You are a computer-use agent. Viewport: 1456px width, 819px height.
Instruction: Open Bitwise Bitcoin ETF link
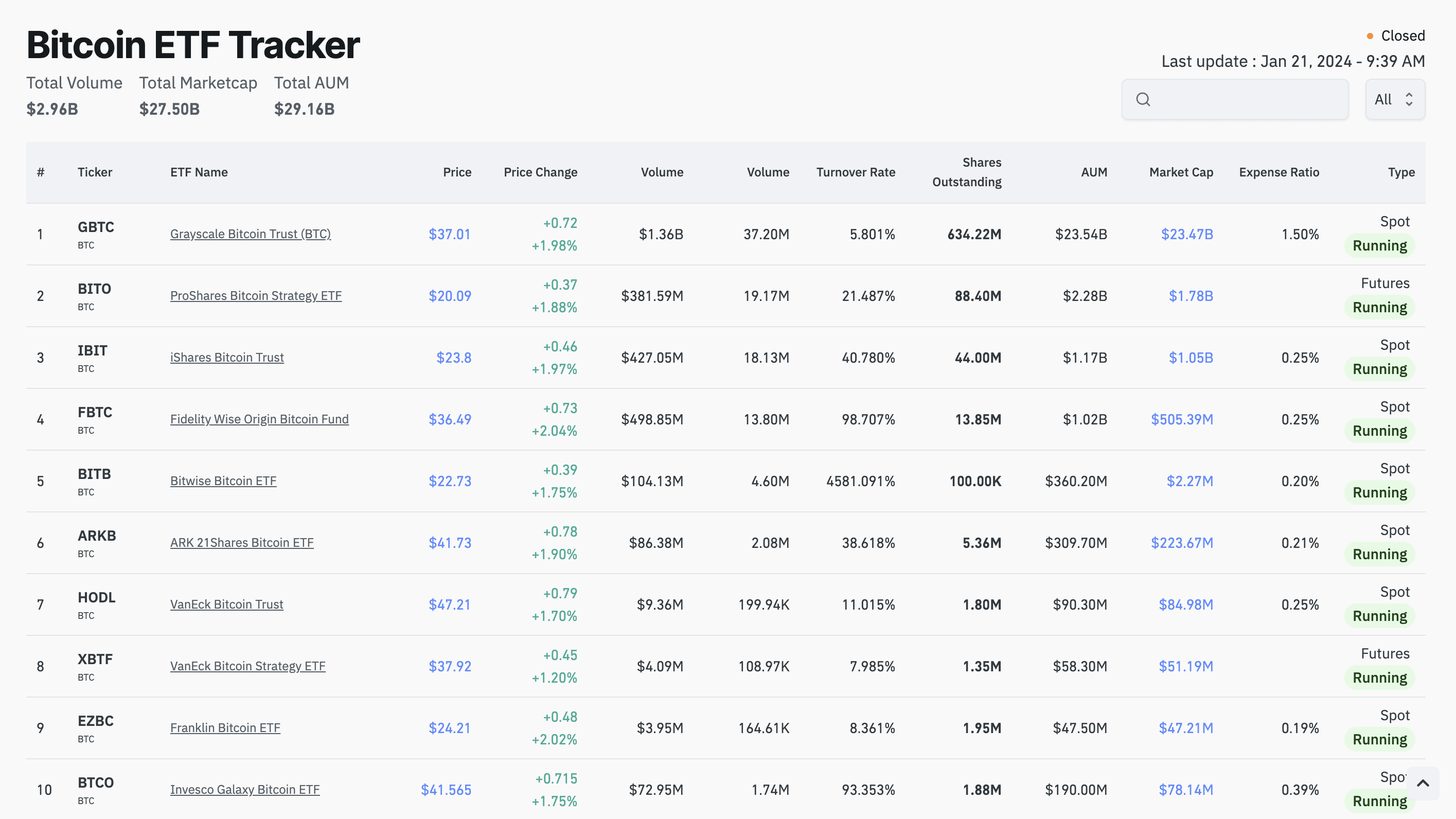point(223,481)
